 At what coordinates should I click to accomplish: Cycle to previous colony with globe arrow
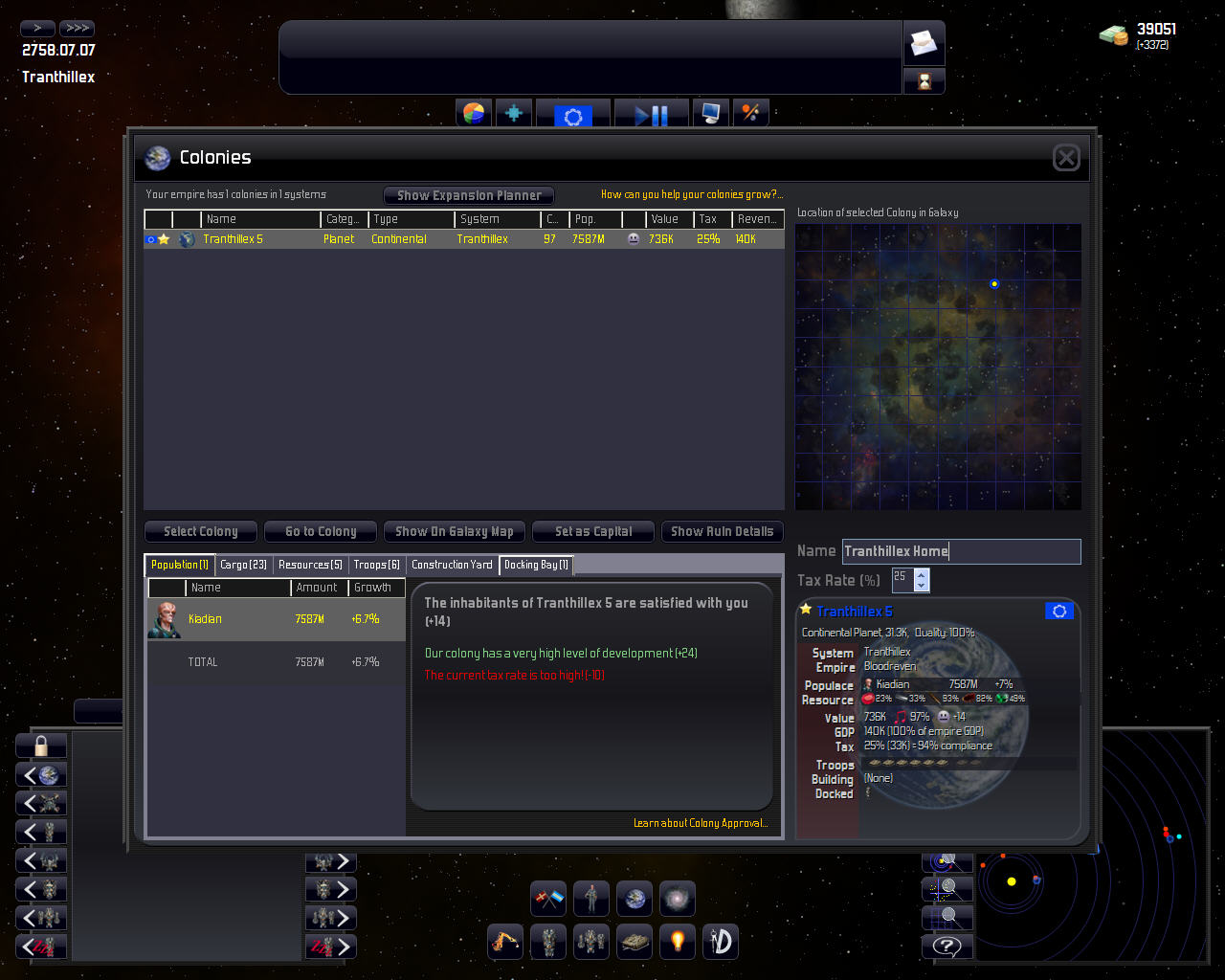pos(41,774)
